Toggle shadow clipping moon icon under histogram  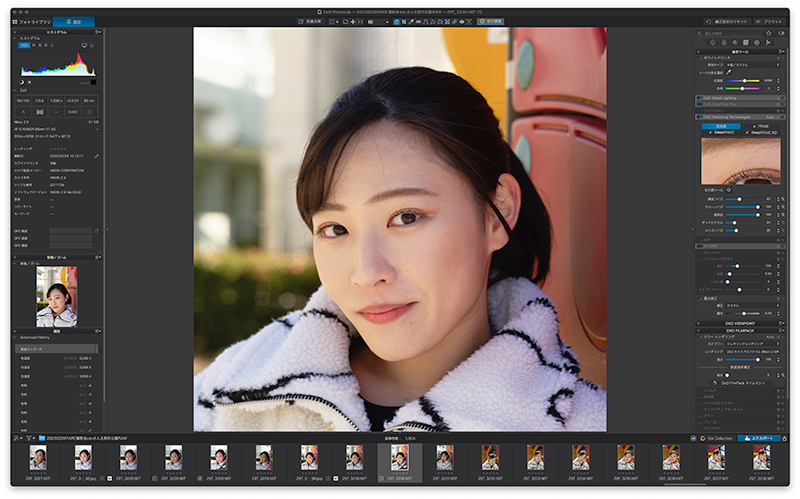click(22, 82)
